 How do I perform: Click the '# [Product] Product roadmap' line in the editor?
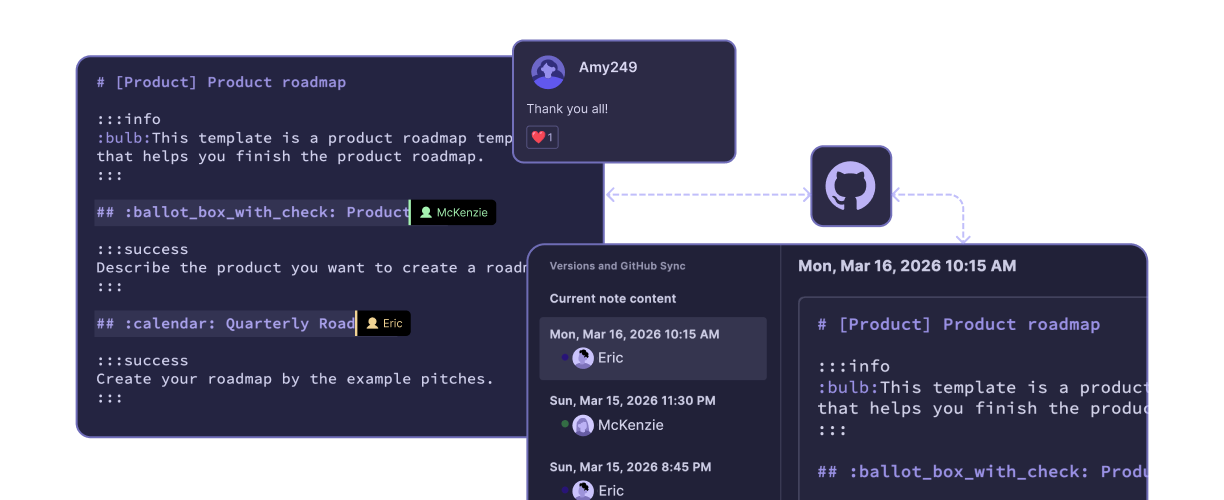[x=221, y=82]
